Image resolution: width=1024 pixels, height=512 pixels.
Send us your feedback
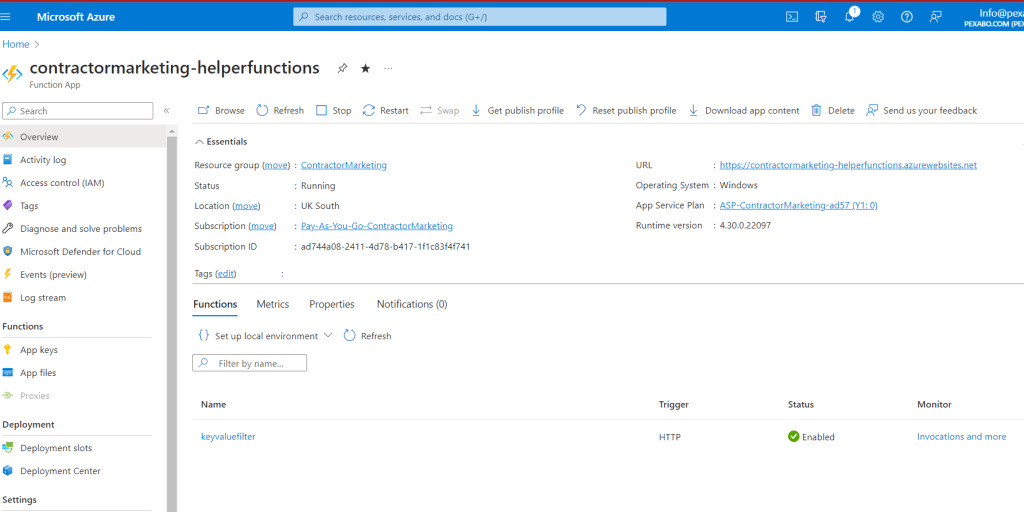click(x=921, y=111)
